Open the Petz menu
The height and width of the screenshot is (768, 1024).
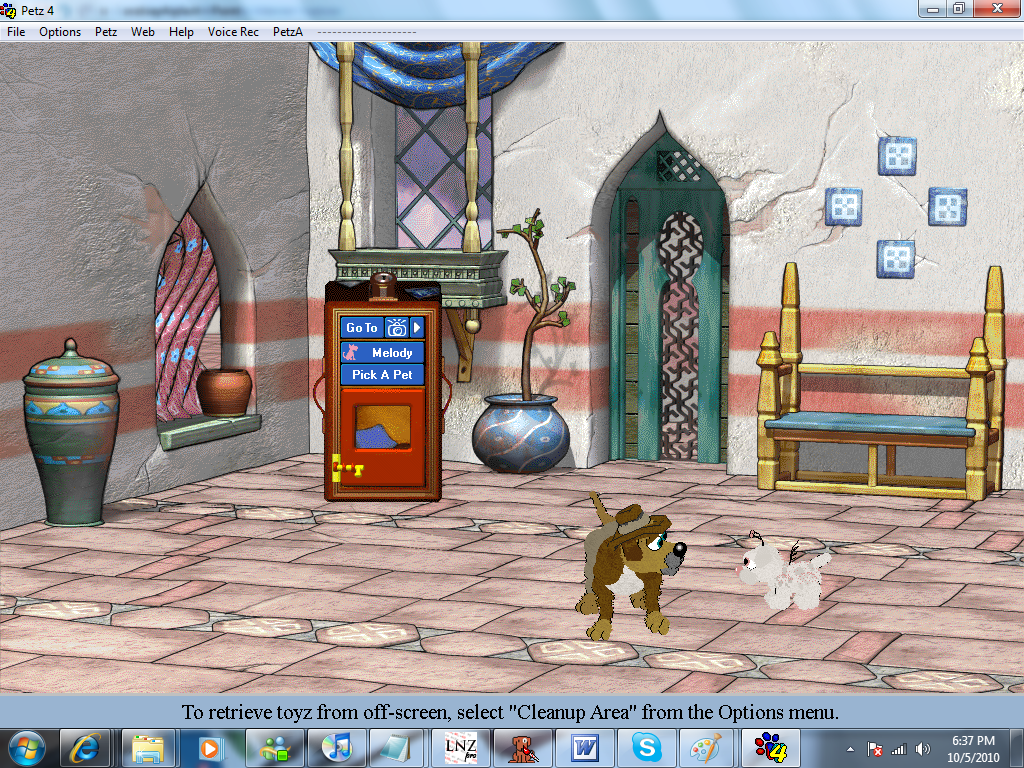[106, 32]
